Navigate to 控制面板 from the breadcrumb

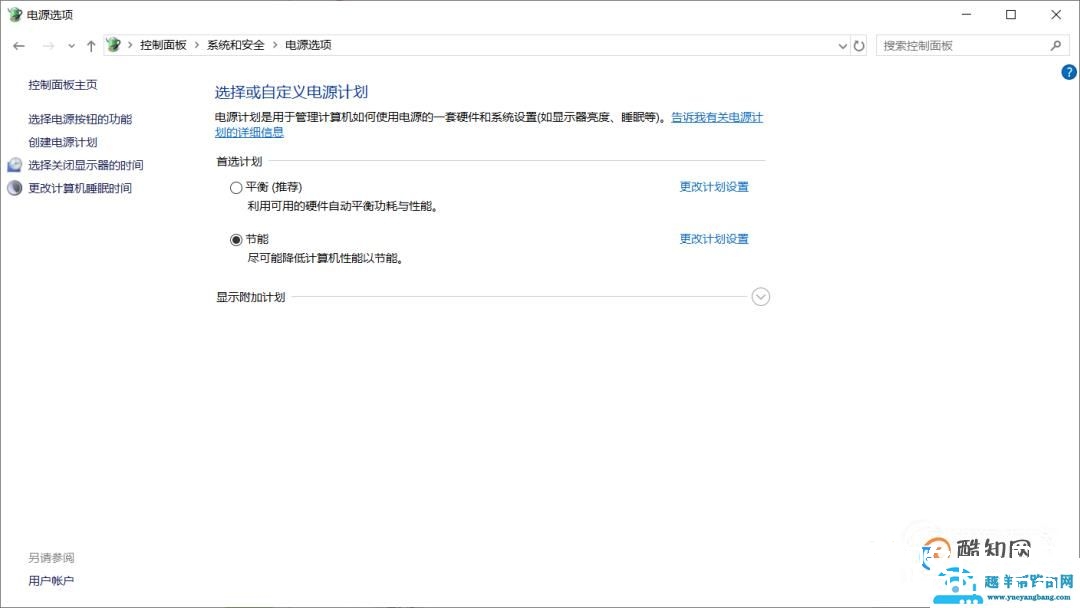pos(163,45)
